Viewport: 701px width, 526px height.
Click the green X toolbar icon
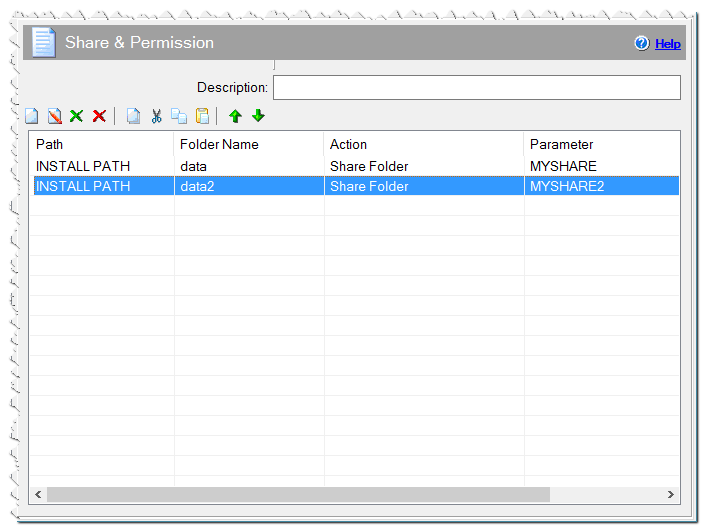(x=76, y=116)
